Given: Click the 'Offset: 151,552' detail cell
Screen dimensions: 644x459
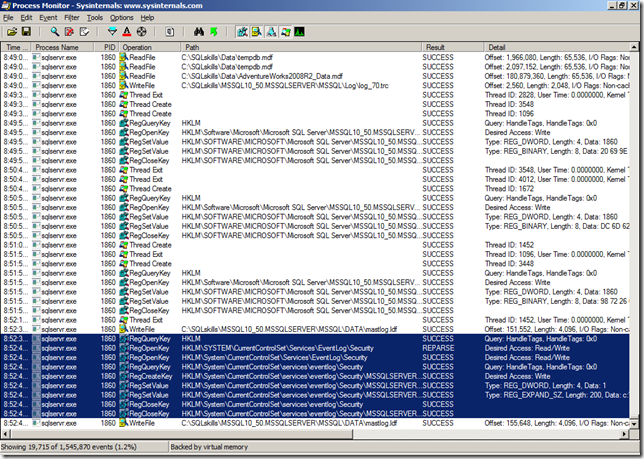Looking at the screenshot, I should 557,329.
